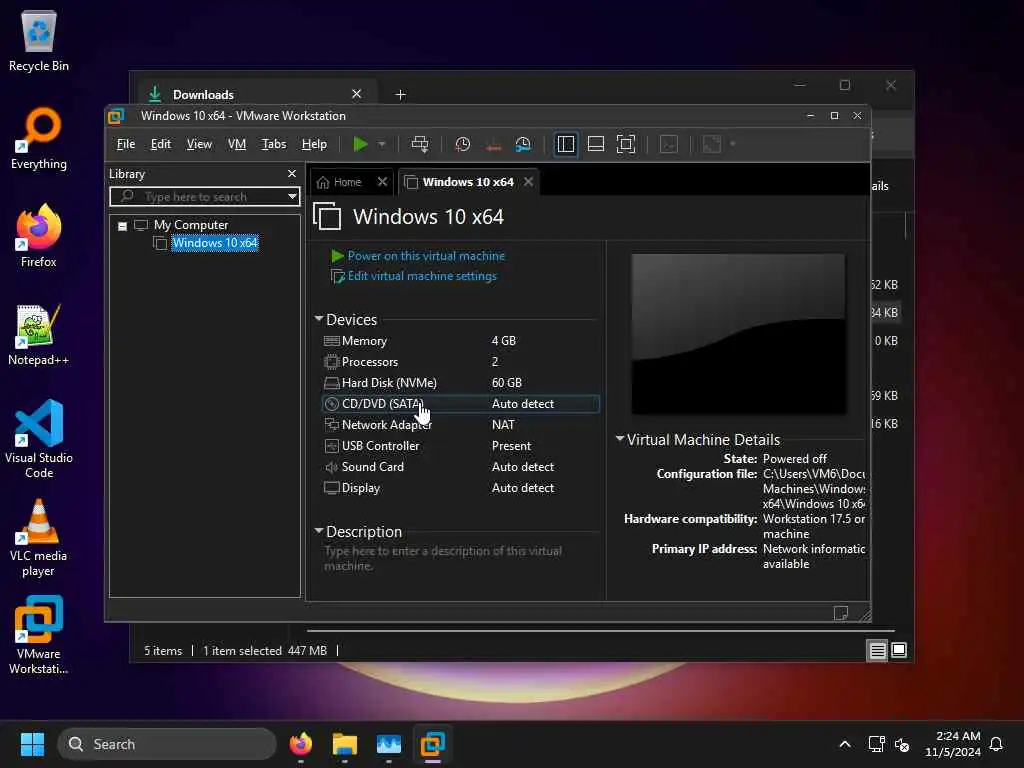Screen dimensions: 1024x768
Task: Open VMware Workstation desktop shortcut
Action: [x=39, y=635]
